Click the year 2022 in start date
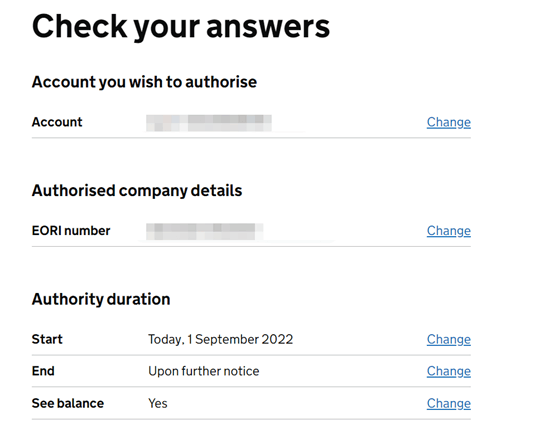 [277, 339]
